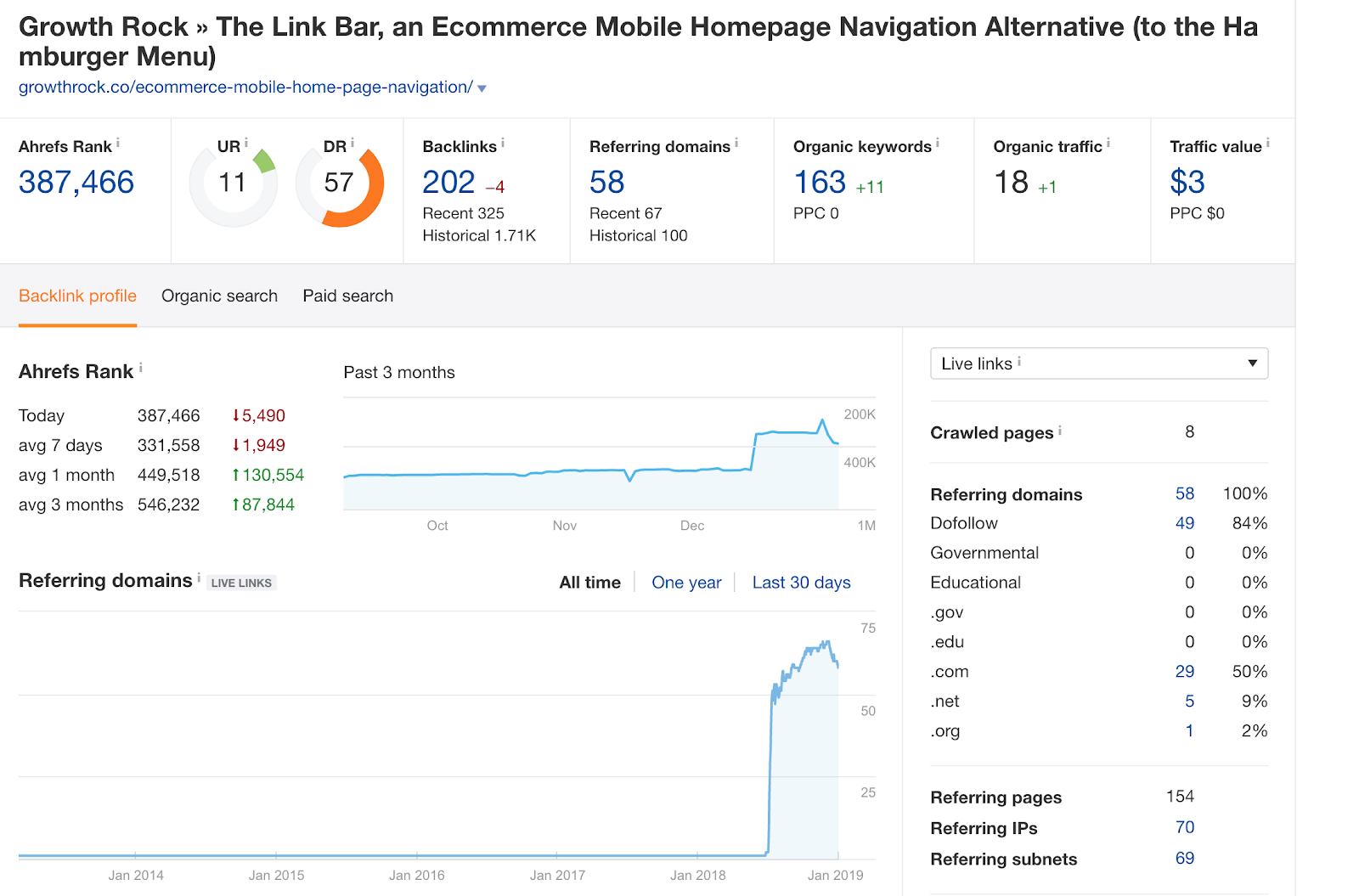Switch to the Paid search tab
1359x896 pixels.
coord(348,296)
